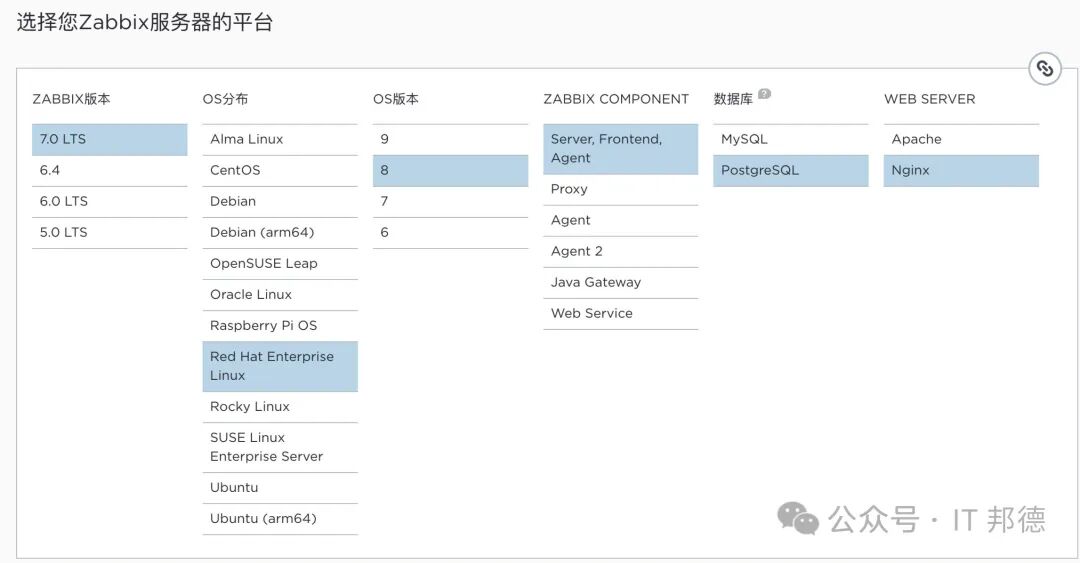The image size is (1080, 563).
Task: Select OS version 8
Action: (x=450, y=170)
